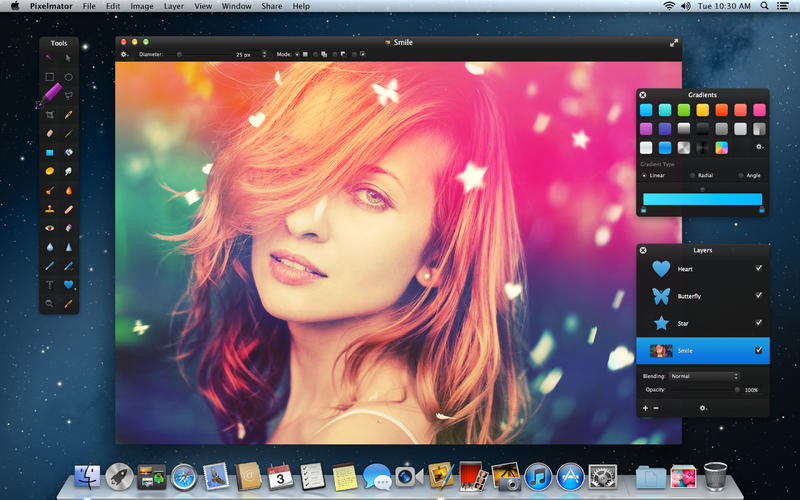Select the Zoom magnifier tool
The height and width of the screenshot is (500, 800).
(49, 304)
